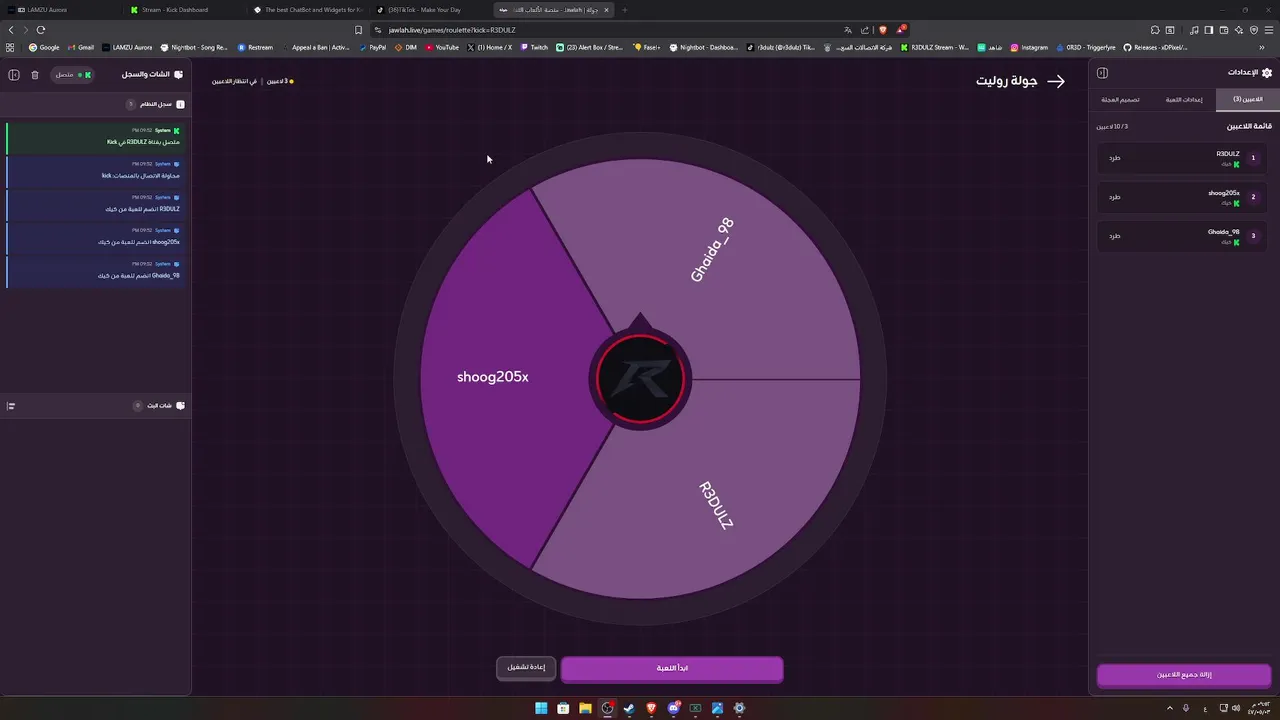Open the Brave wallet icon
1280x720 pixels.
[x=1224, y=30]
